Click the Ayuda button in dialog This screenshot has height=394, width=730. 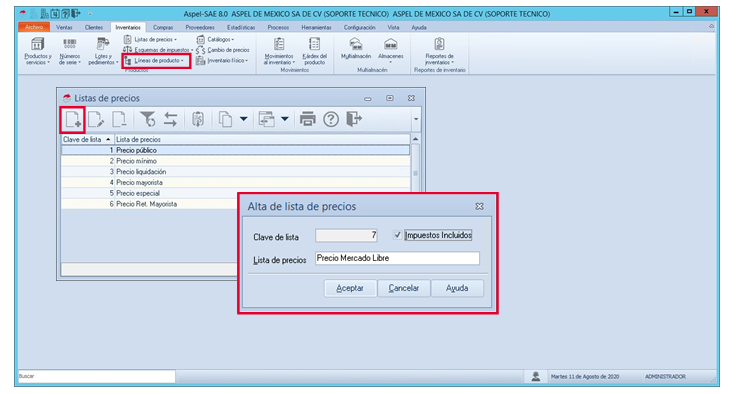457,288
